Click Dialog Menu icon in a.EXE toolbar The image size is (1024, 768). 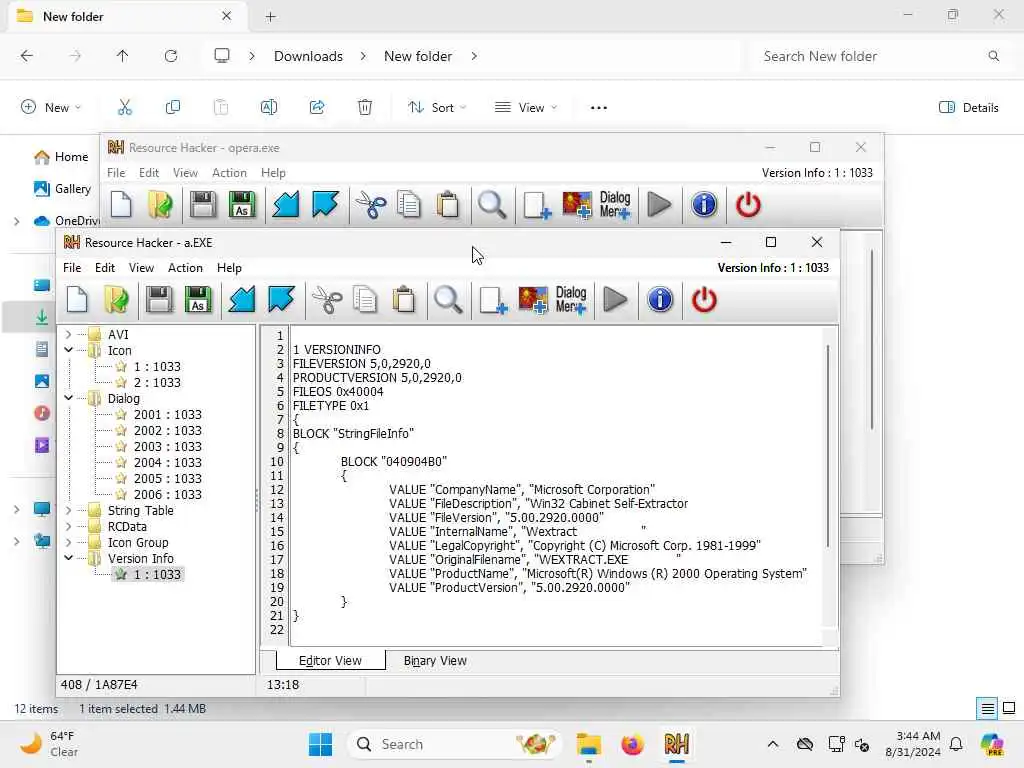pyautogui.click(x=571, y=300)
